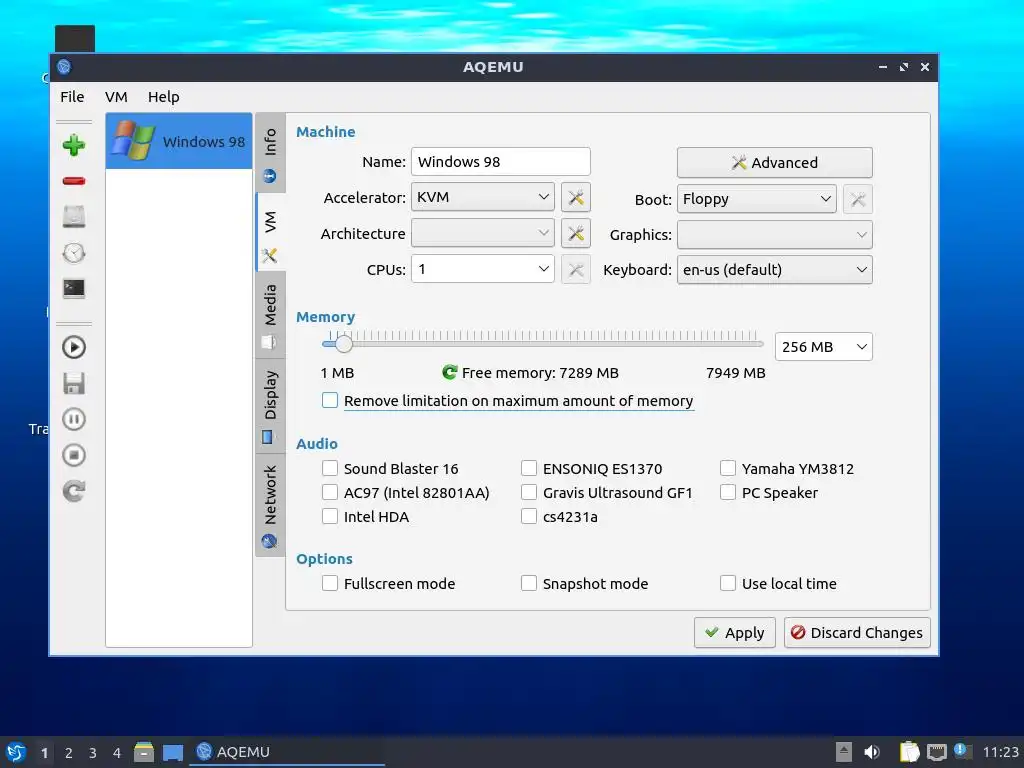Switch to Info tab
The height and width of the screenshot is (768, 1024).
[x=270, y=153]
